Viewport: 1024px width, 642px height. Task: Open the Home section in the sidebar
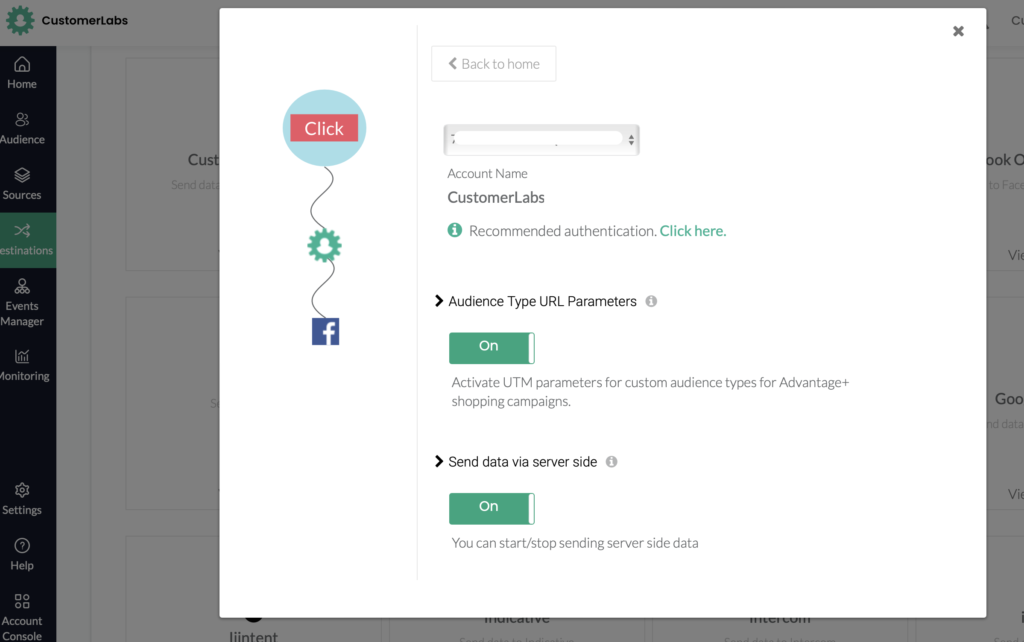[21, 72]
